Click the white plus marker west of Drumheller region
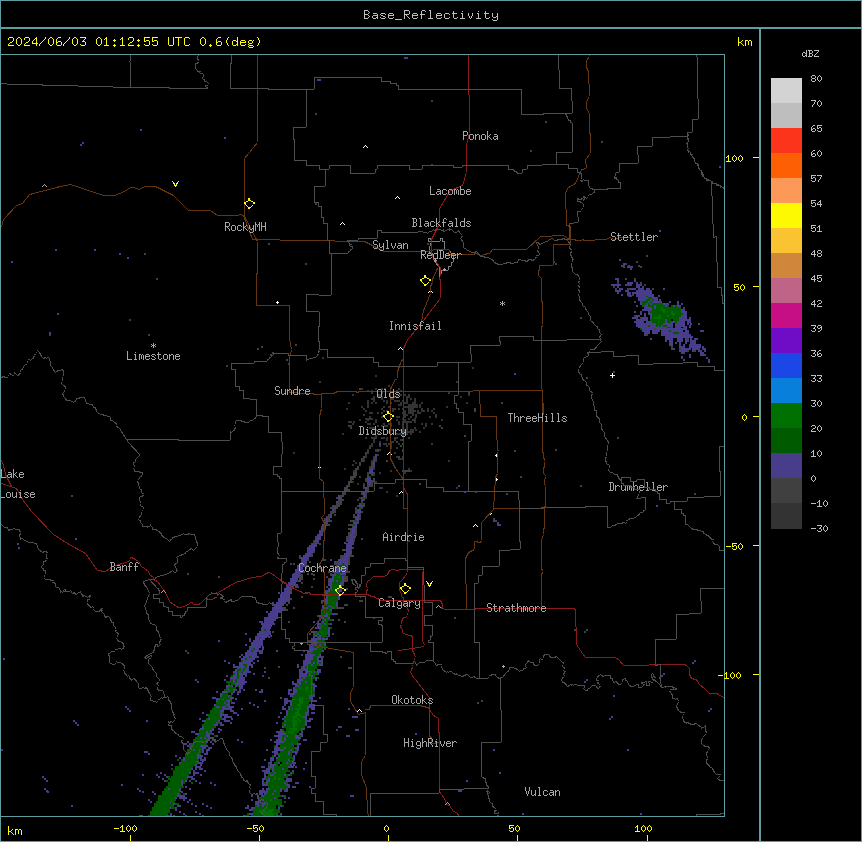This screenshot has width=862, height=842. (x=612, y=375)
